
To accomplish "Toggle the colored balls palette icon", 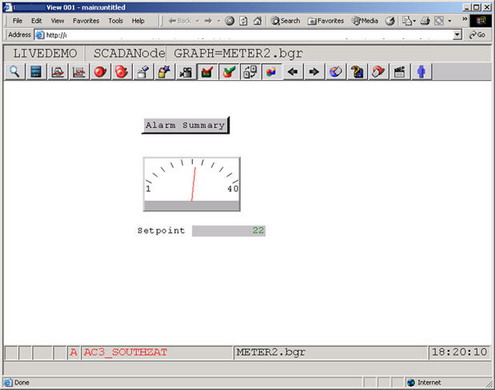I will [271, 72].
